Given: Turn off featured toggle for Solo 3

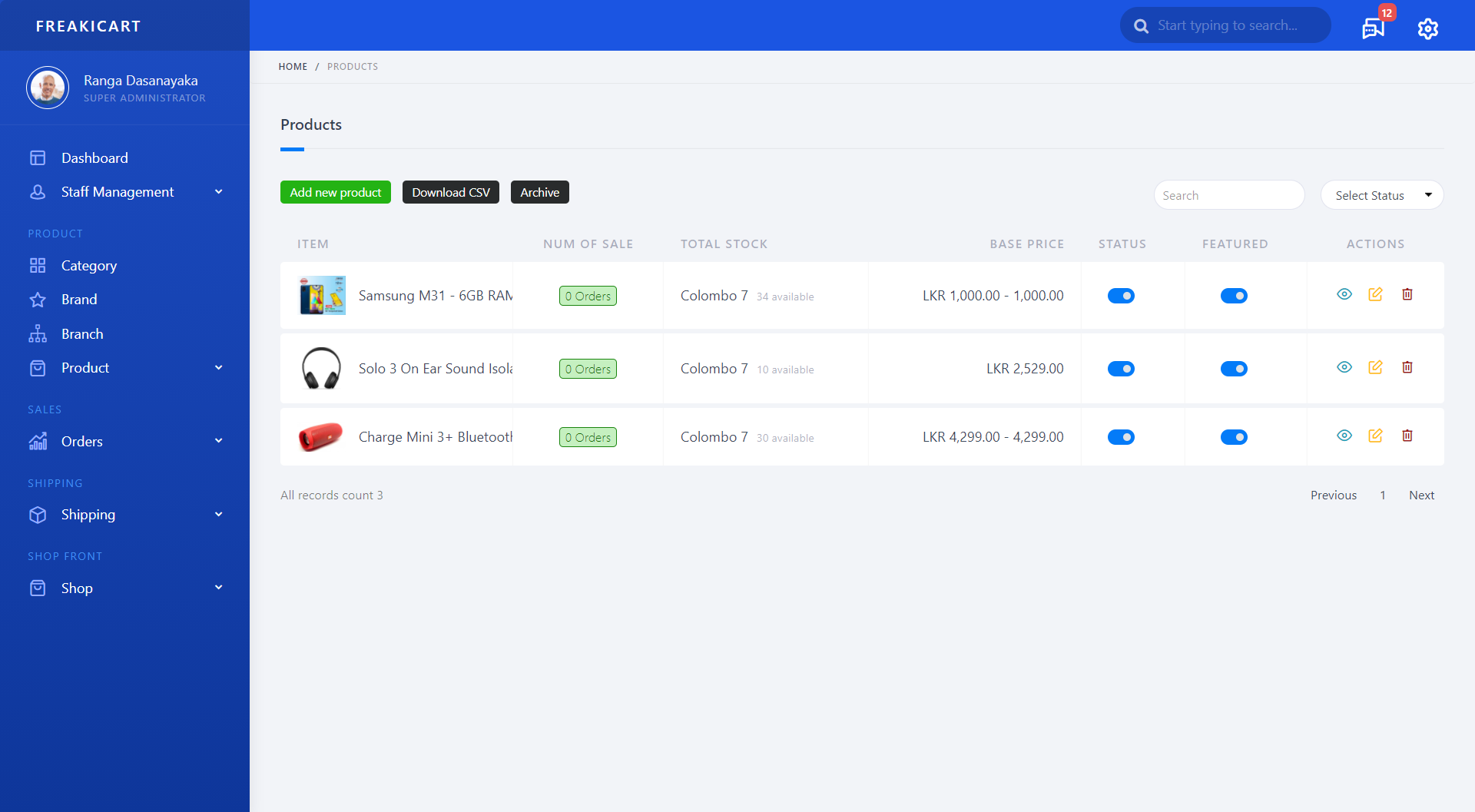Looking at the screenshot, I should (1234, 368).
